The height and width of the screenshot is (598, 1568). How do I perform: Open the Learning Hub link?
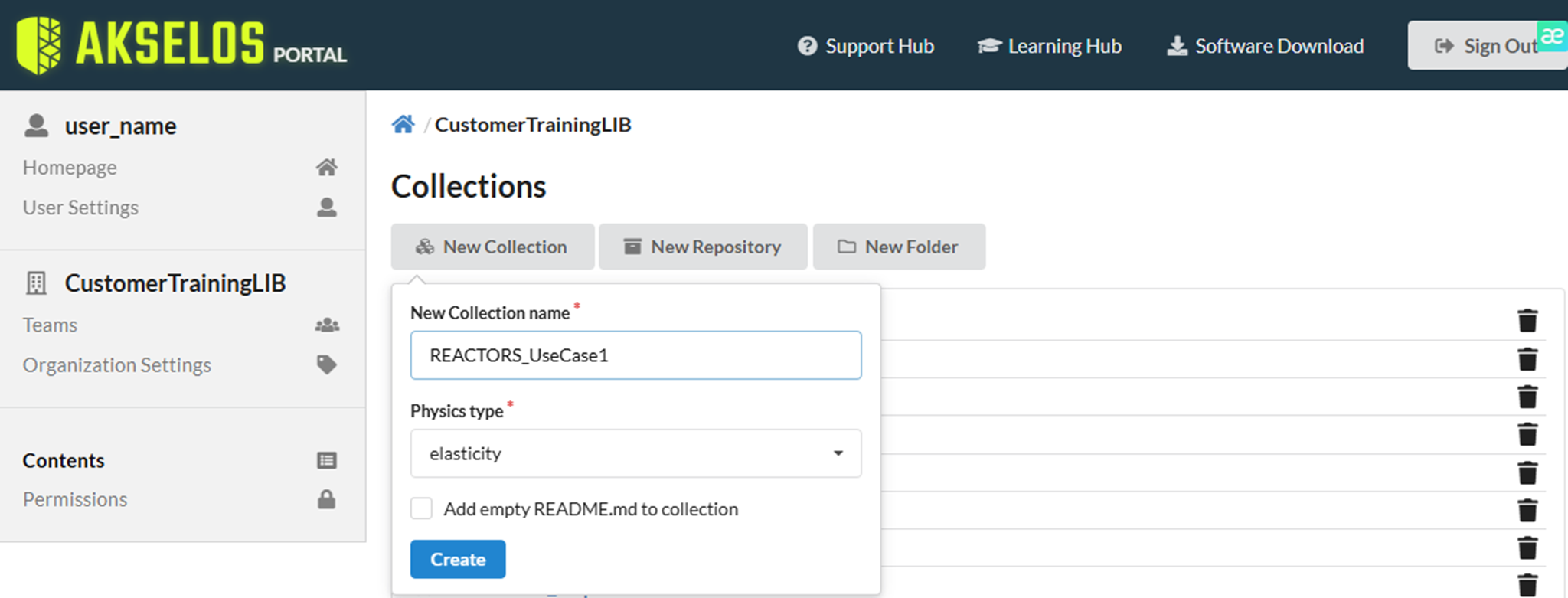[x=1050, y=46]
